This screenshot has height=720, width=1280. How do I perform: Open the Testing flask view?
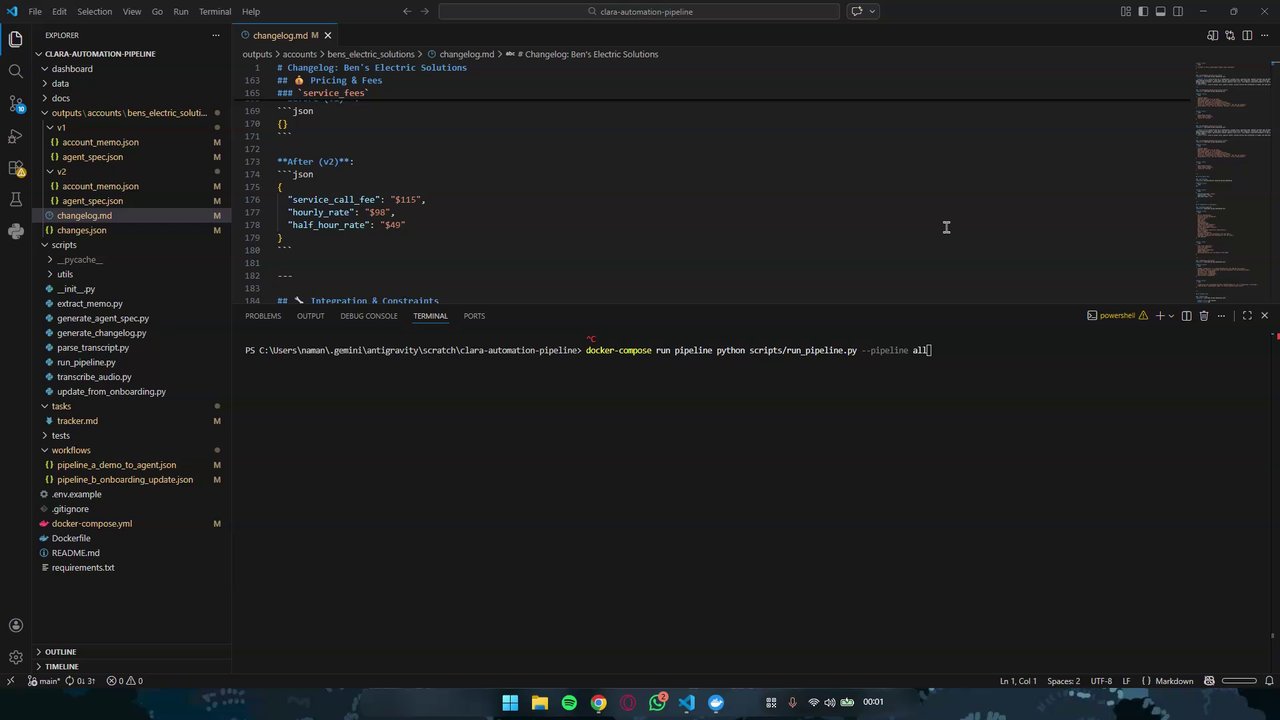pos(15,200)
